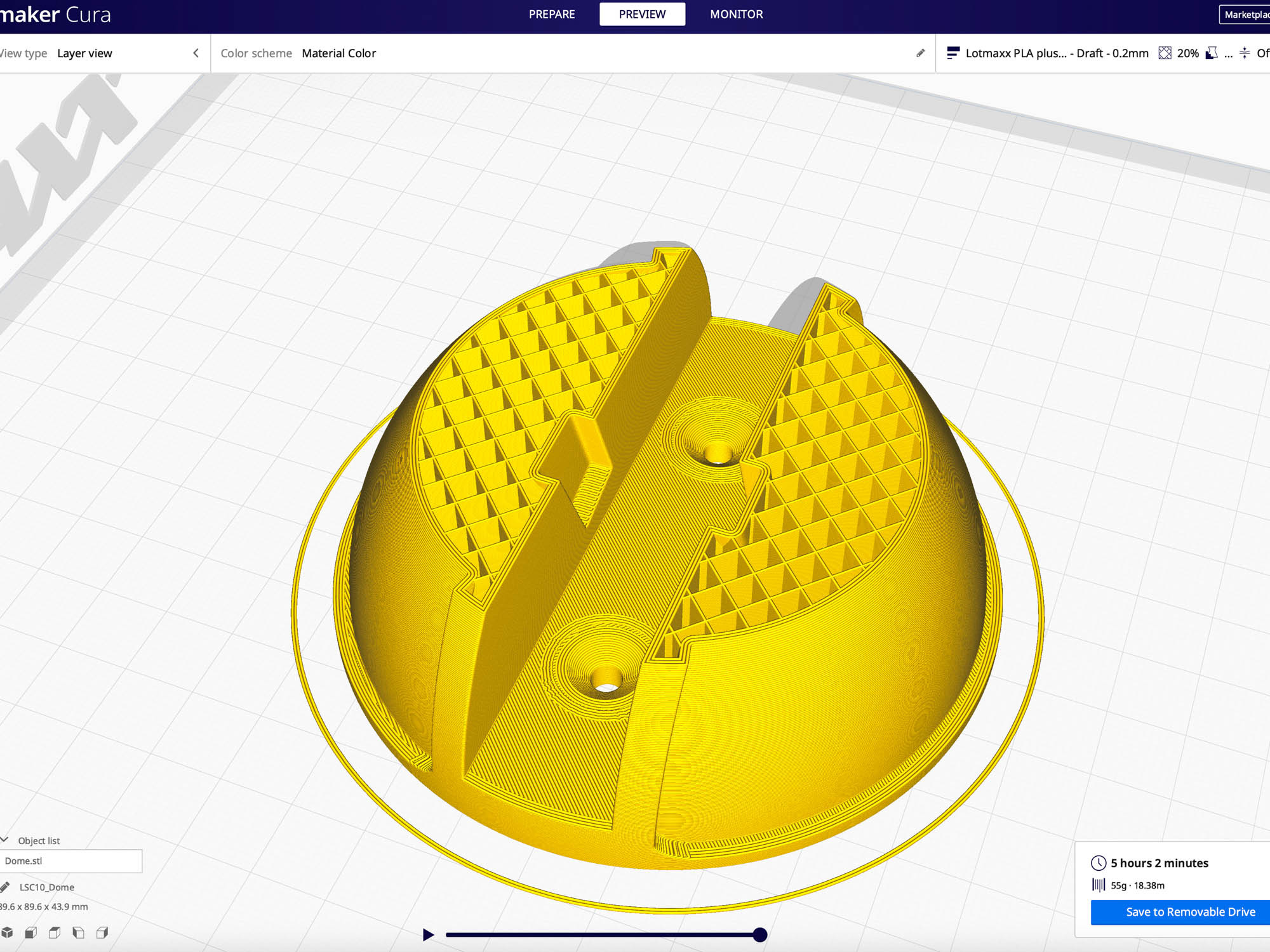
Task: Click the 20% infill value
Action: click(x=1187, y=53)
